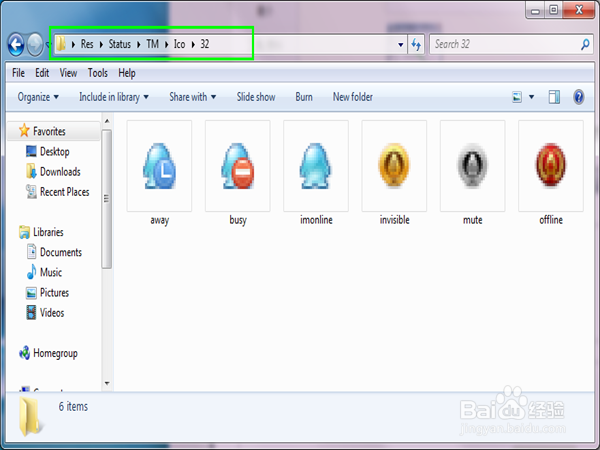Click the Pictures label under Libraries

[x=54, y=293]
